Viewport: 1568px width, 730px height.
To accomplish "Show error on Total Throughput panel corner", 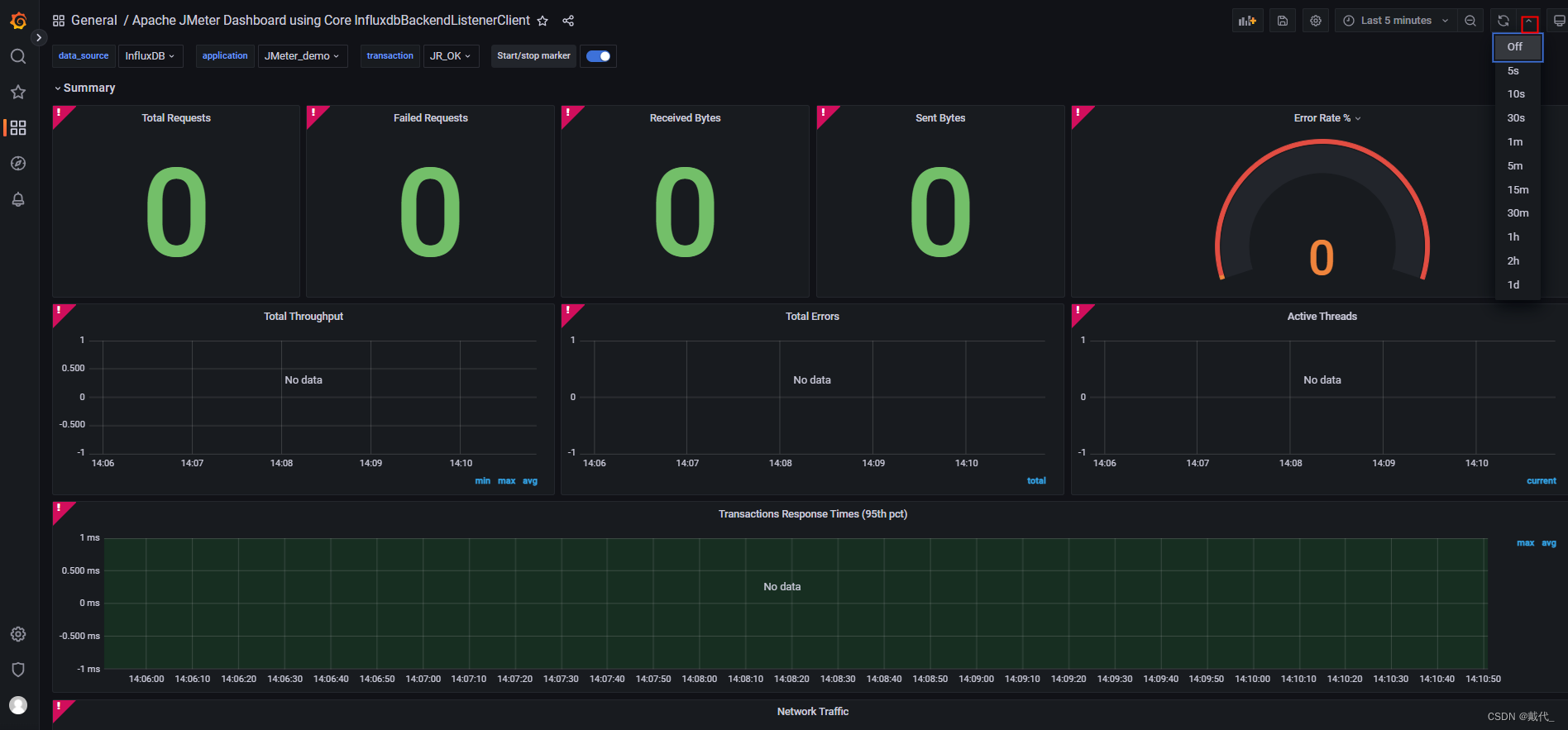I will (x=60, y=312).
